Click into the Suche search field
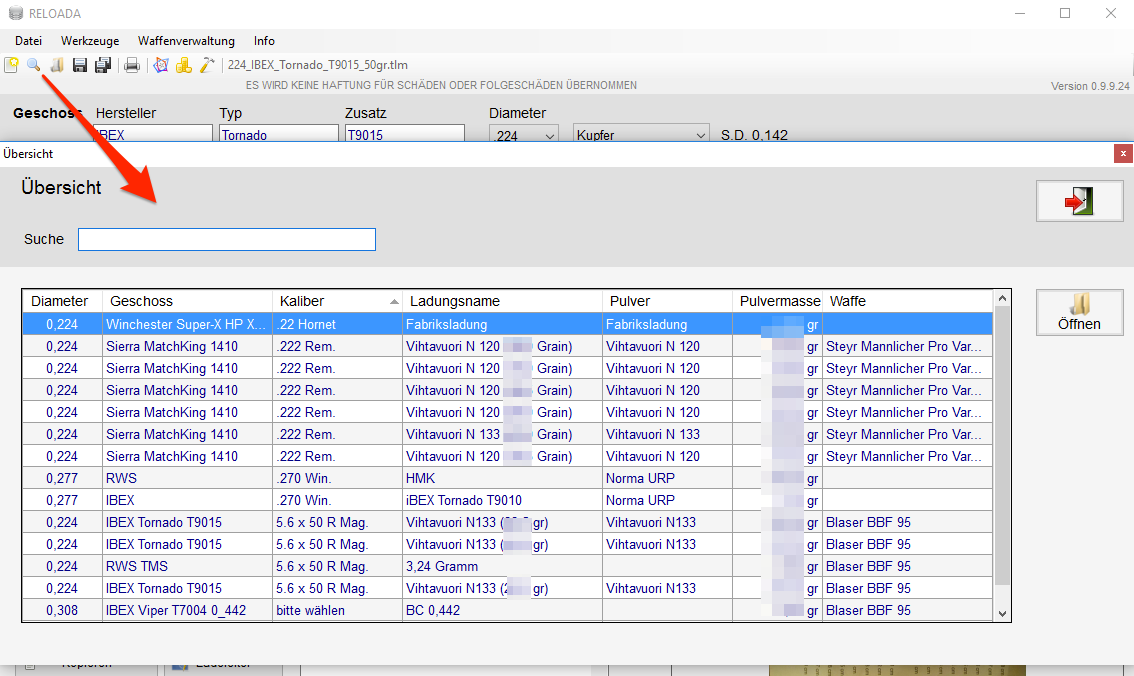 point(227,239)
